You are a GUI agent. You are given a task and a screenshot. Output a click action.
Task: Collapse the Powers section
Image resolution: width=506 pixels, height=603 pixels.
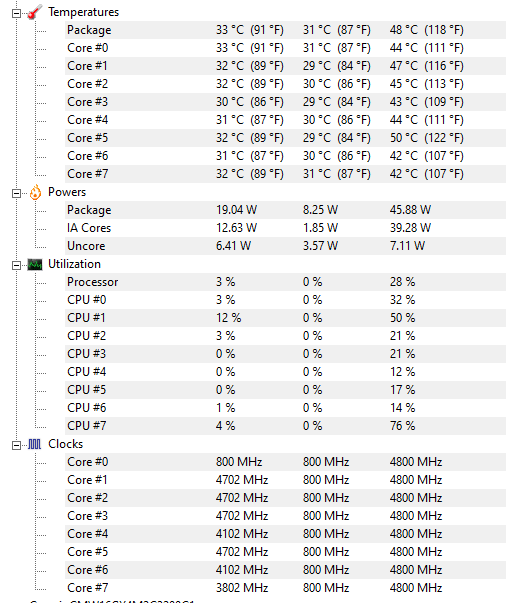[16, 193]
